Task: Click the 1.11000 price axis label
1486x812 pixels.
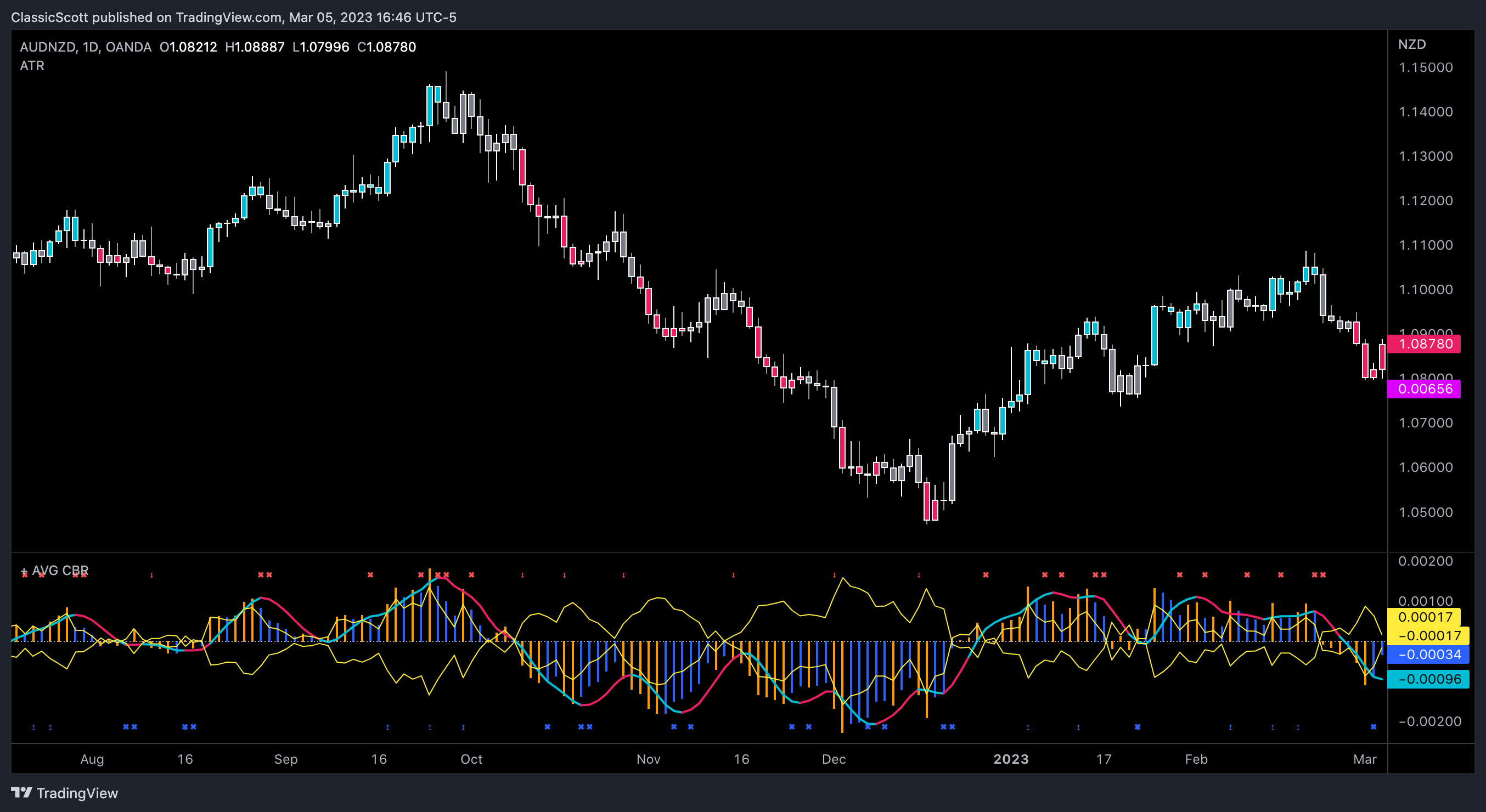Action: pos(1426,245)
